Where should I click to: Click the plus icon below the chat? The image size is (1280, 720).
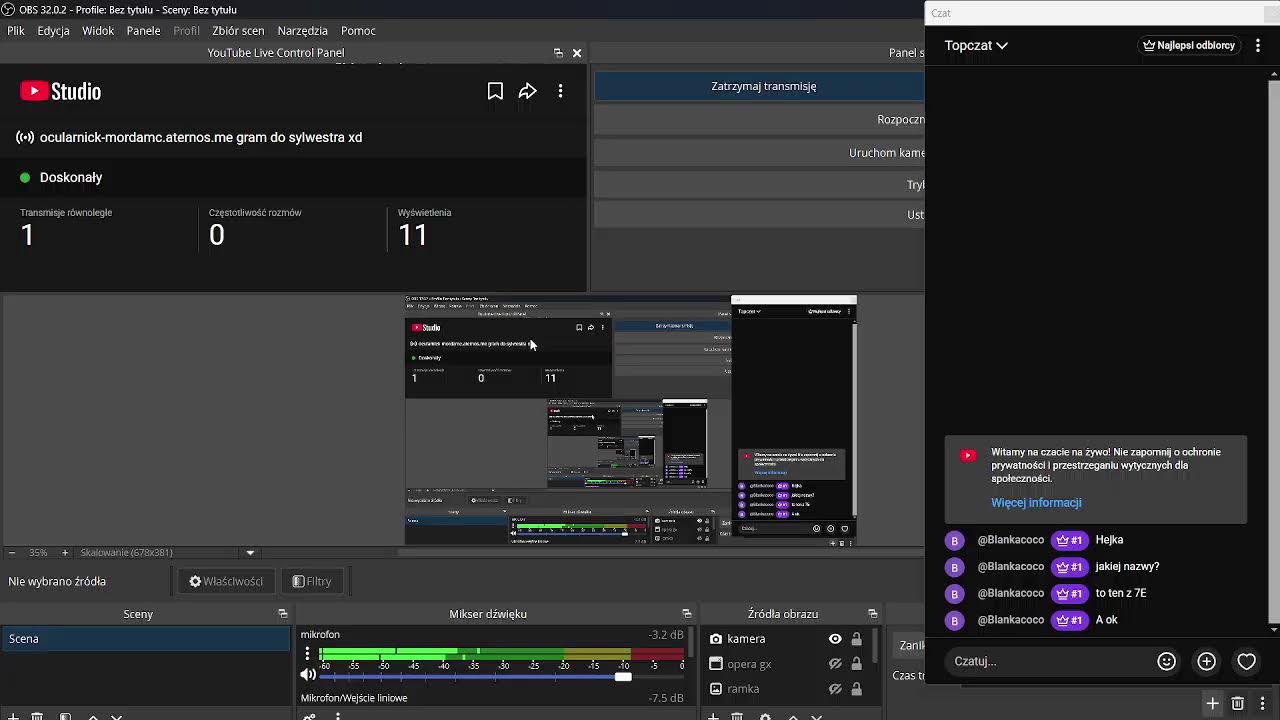pyautogui.click(x=1212, y=704)
